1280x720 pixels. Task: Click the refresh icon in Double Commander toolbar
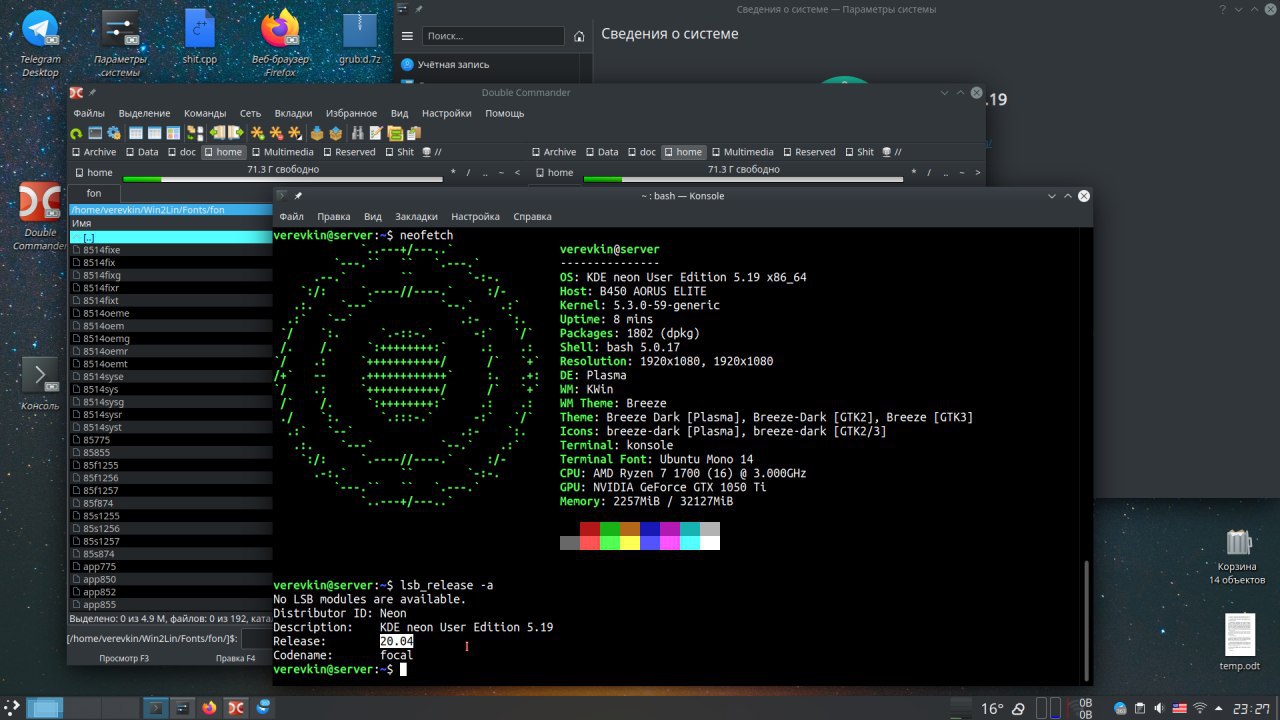76,133
